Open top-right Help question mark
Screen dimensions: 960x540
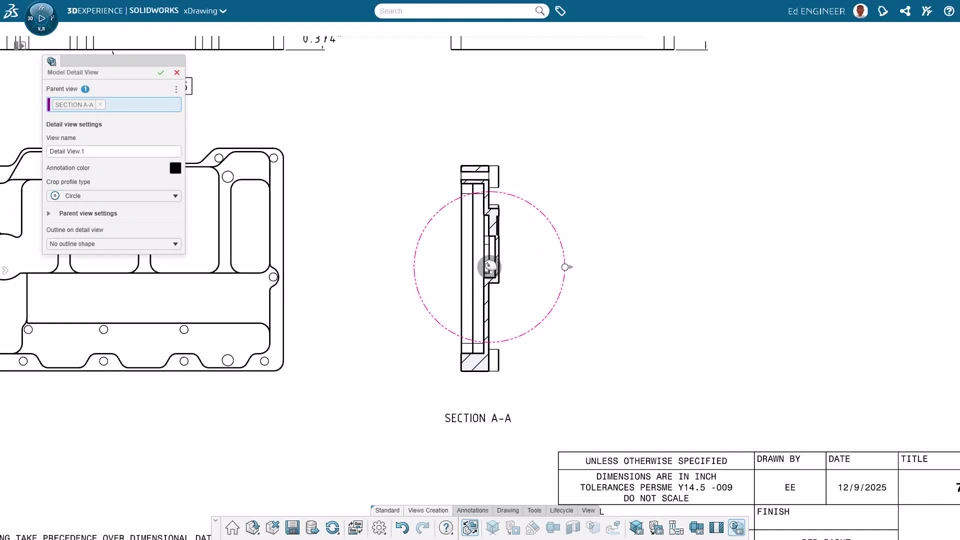coord(949,11)
